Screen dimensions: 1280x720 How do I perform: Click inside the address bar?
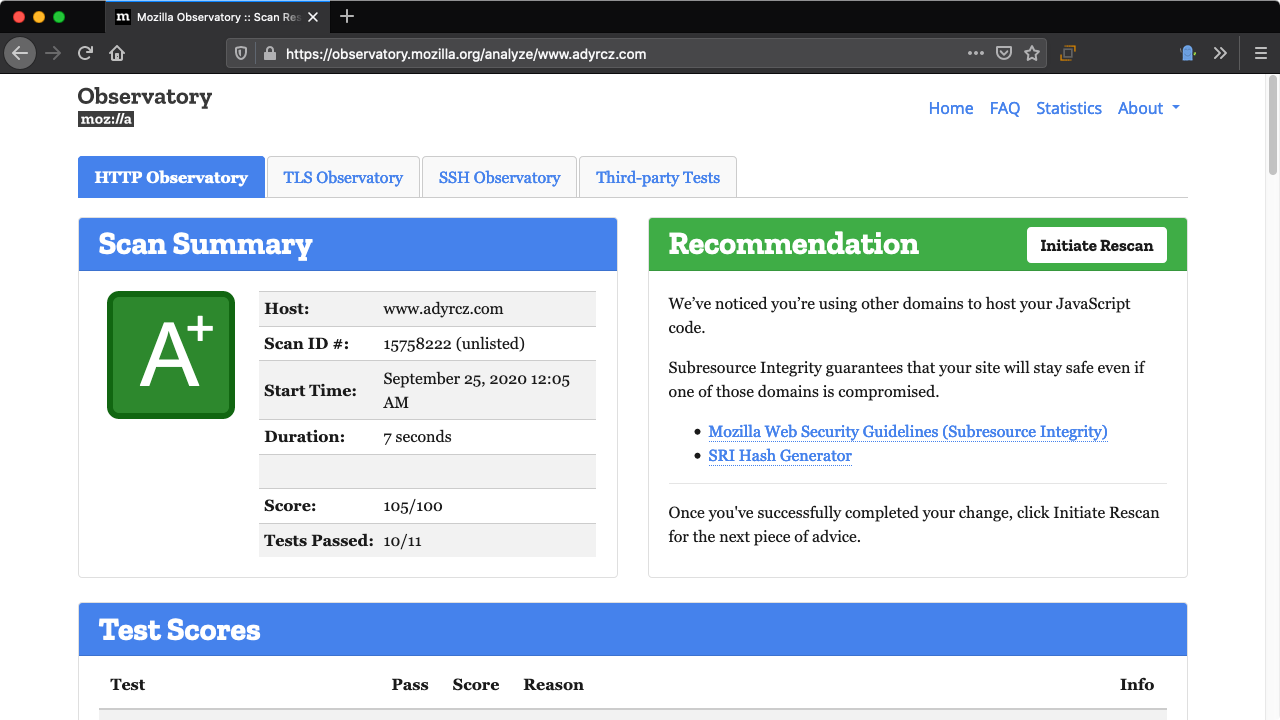point(600,53)
